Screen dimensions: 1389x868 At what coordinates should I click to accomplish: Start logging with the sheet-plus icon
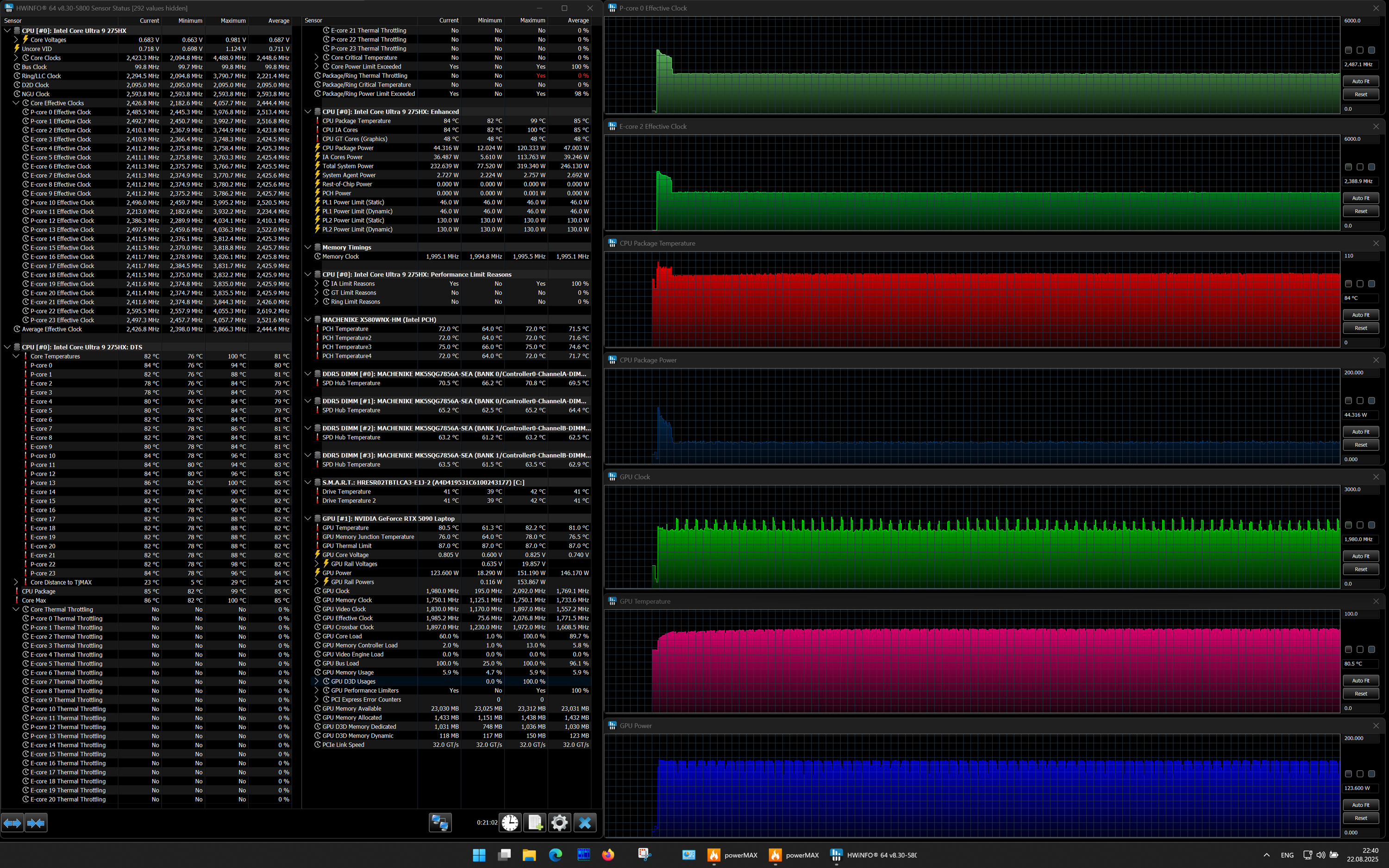(x=535, y=823)
